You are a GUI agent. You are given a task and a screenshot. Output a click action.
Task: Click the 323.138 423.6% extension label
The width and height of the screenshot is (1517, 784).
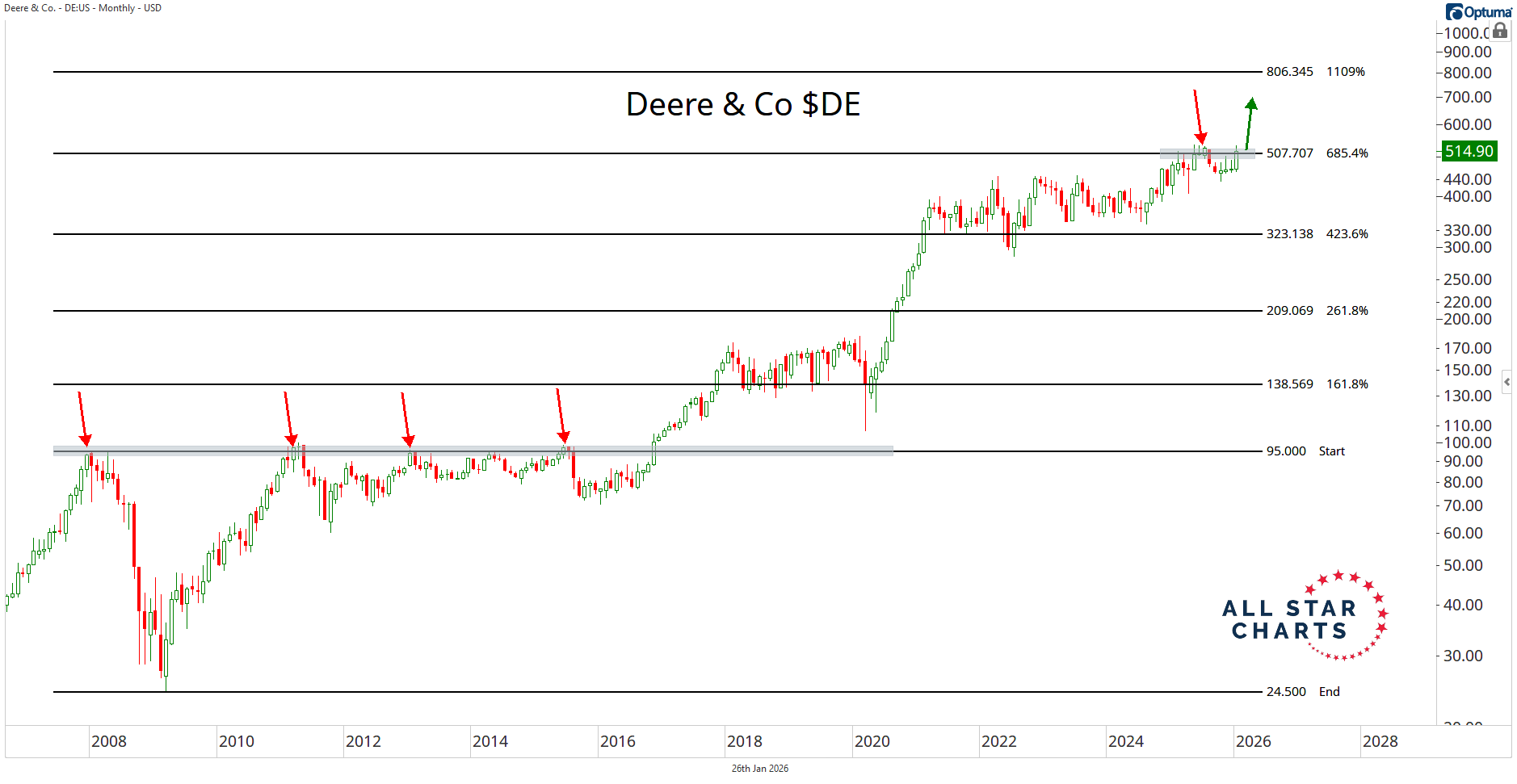[1317, 234]
